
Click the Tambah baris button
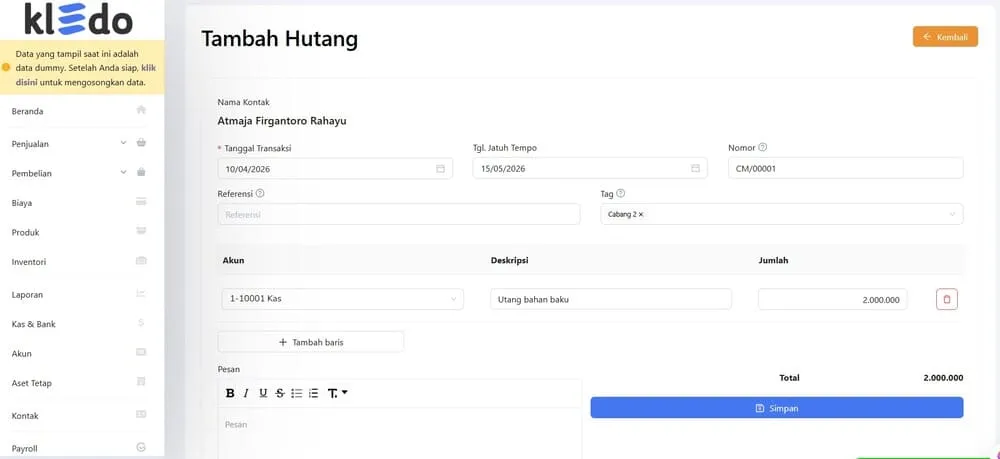pyautogui.click(x=311, y=342)
